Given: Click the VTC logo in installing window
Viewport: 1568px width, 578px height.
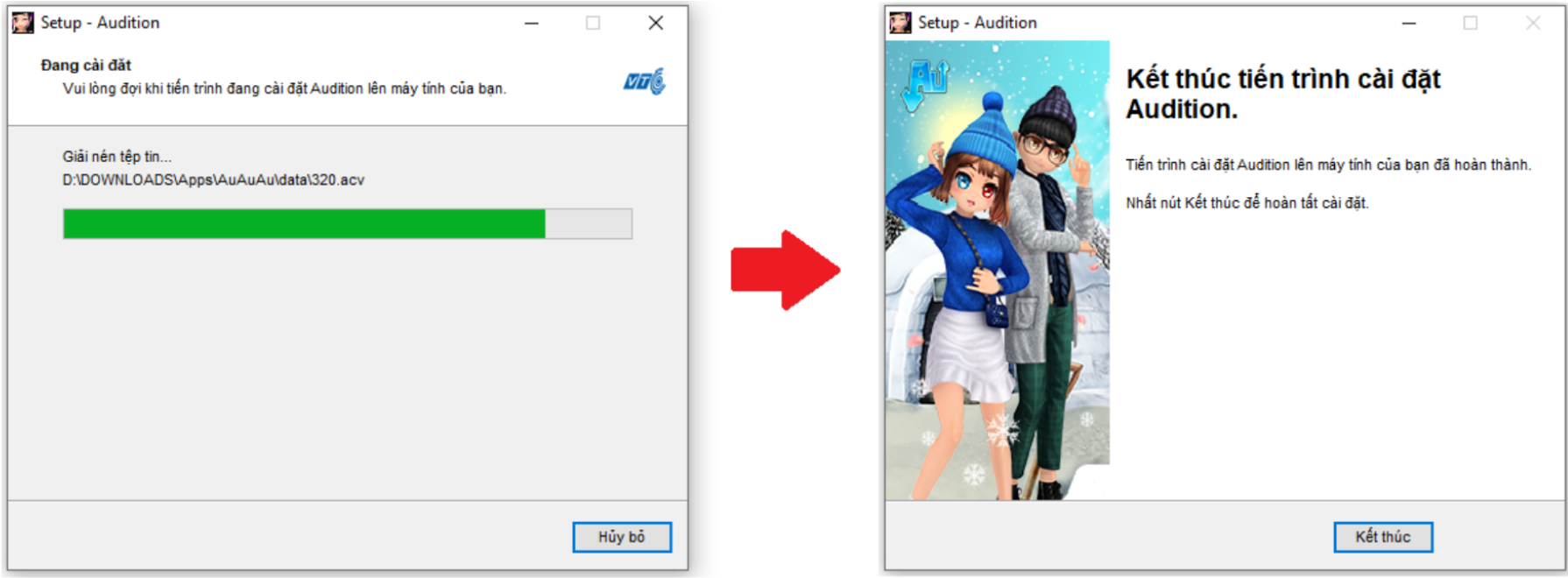Looking at the screenshot, I should tap(645, 81).
